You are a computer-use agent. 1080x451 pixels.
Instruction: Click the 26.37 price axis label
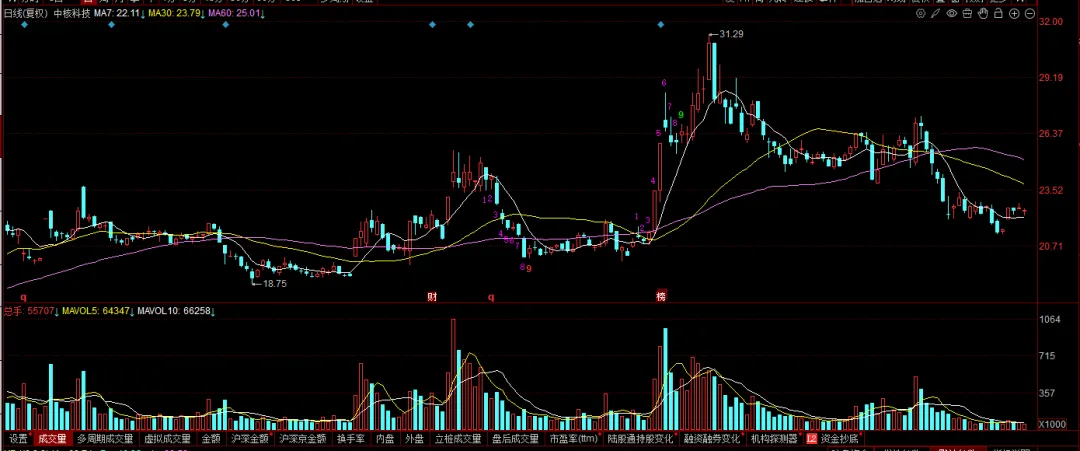click(1050, 134)
